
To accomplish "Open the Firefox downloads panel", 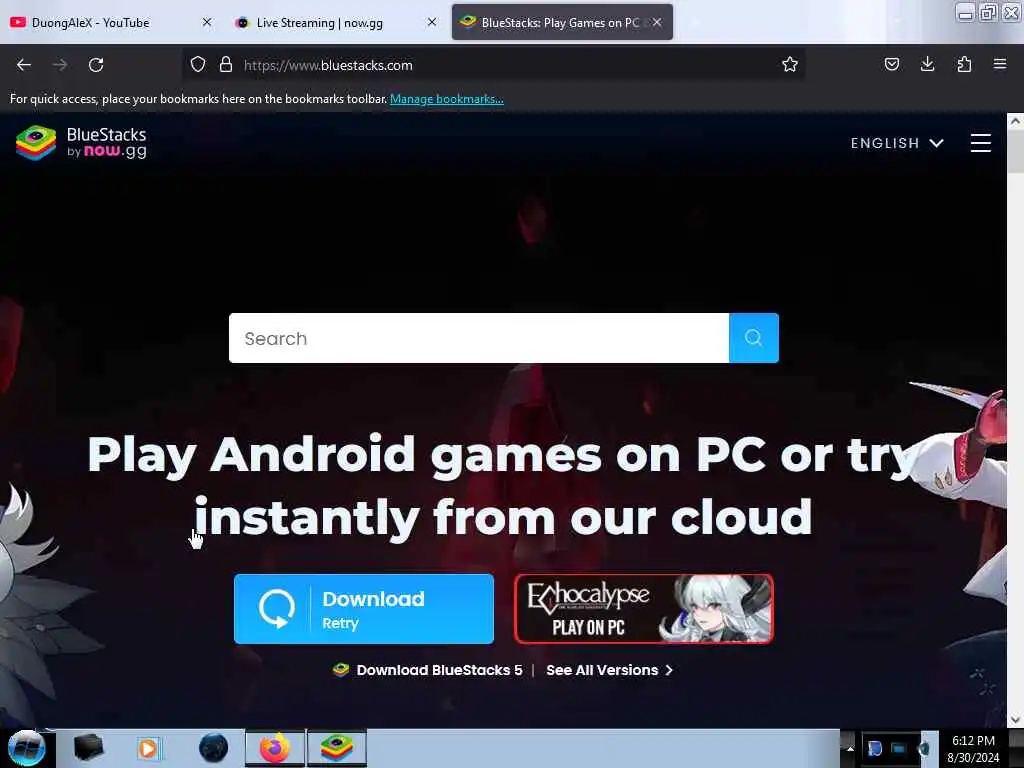I will tap(927, 64).
